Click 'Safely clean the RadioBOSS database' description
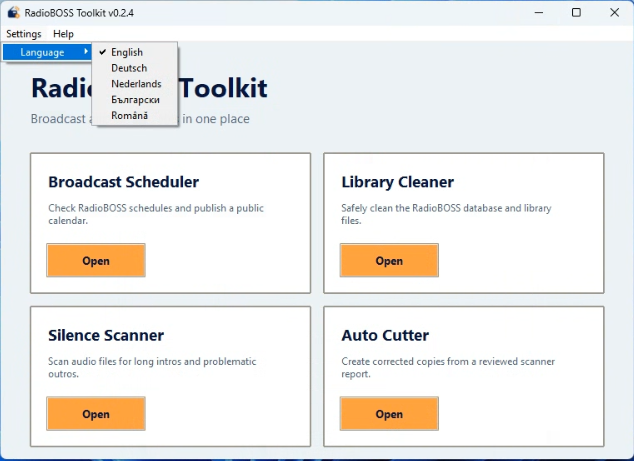 pos(446,214)
